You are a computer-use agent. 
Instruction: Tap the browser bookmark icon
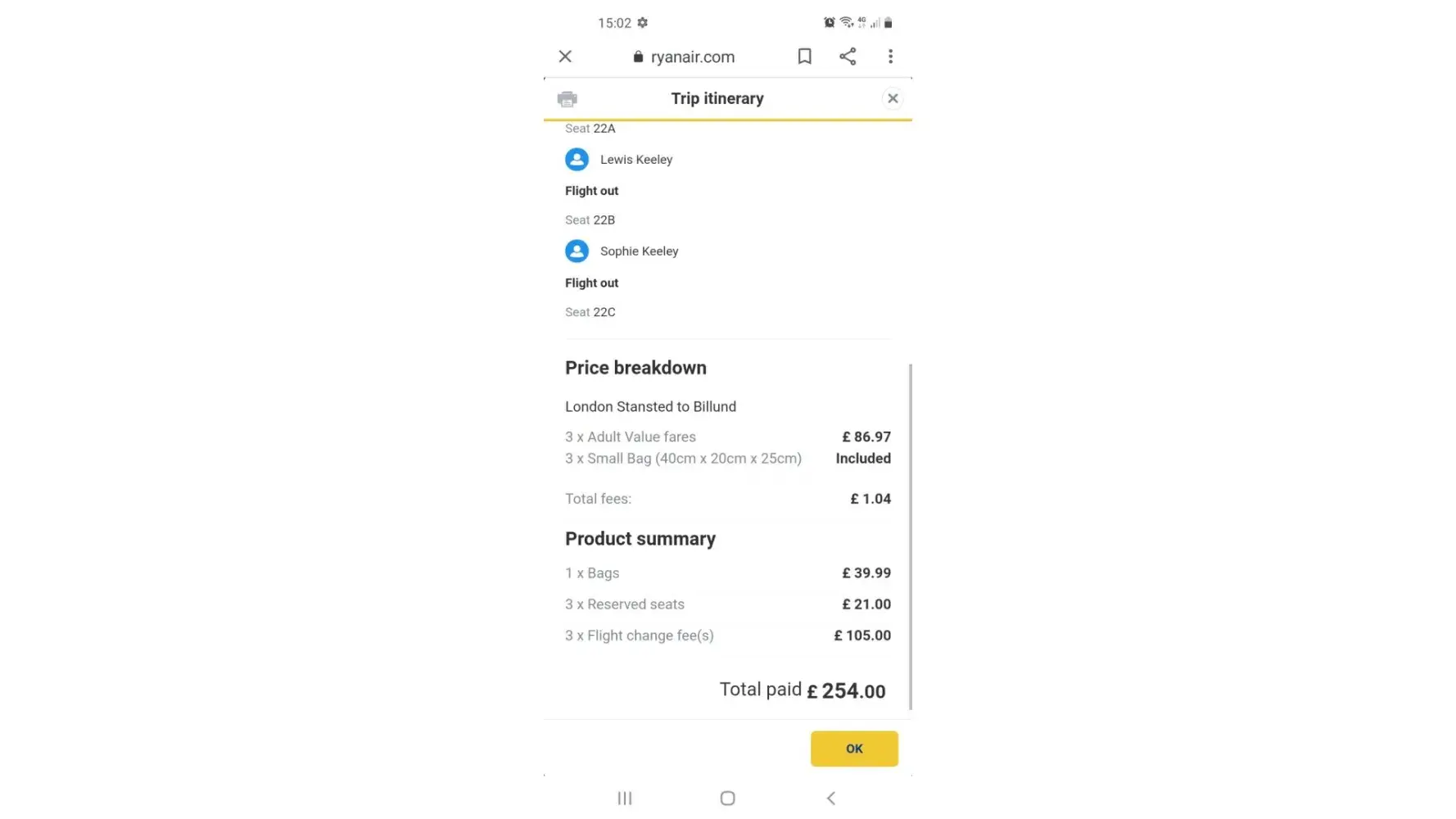(804, 57)
